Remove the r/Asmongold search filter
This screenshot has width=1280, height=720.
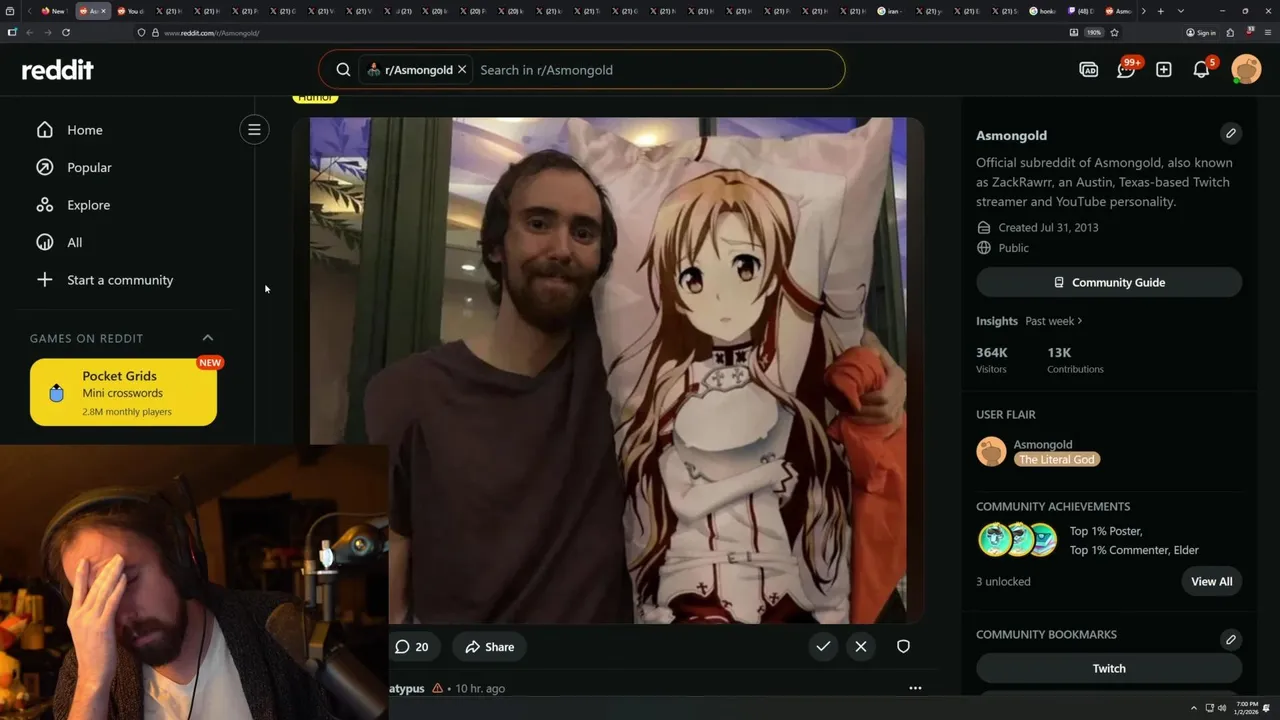462,70
